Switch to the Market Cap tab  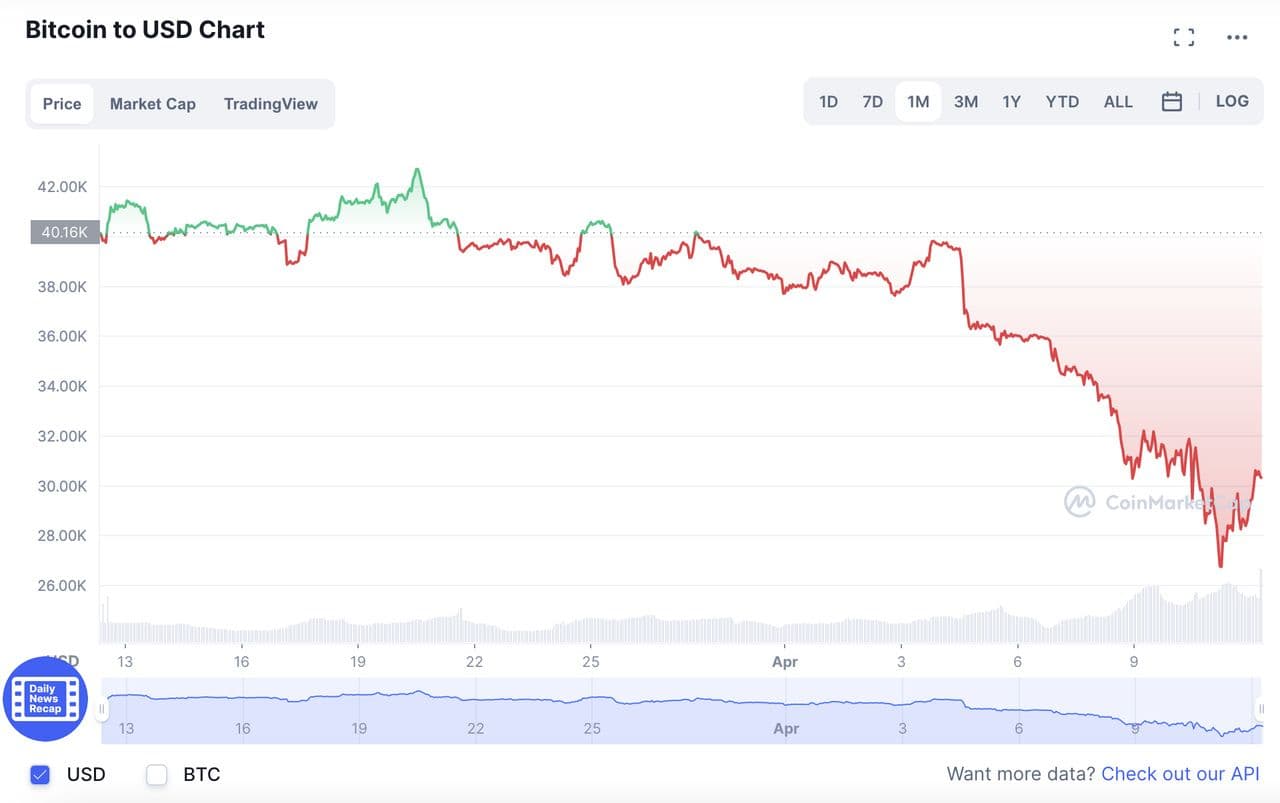(153, 104)
